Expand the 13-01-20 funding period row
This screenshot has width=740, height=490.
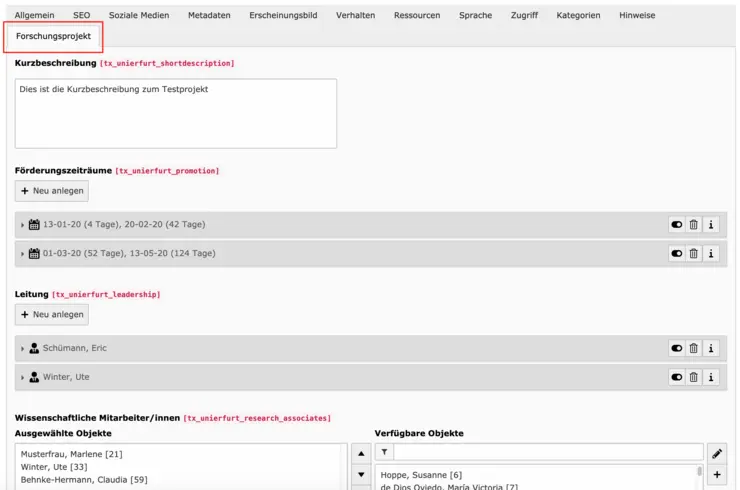pyautogui.click(x=23, y=226)
